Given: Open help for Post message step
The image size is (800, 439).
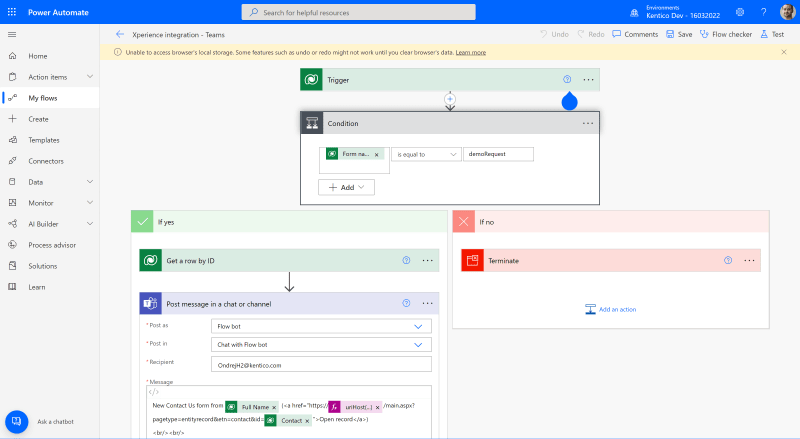Looking at the screenshot, I should pyautogui.click(x=406, y=303).
